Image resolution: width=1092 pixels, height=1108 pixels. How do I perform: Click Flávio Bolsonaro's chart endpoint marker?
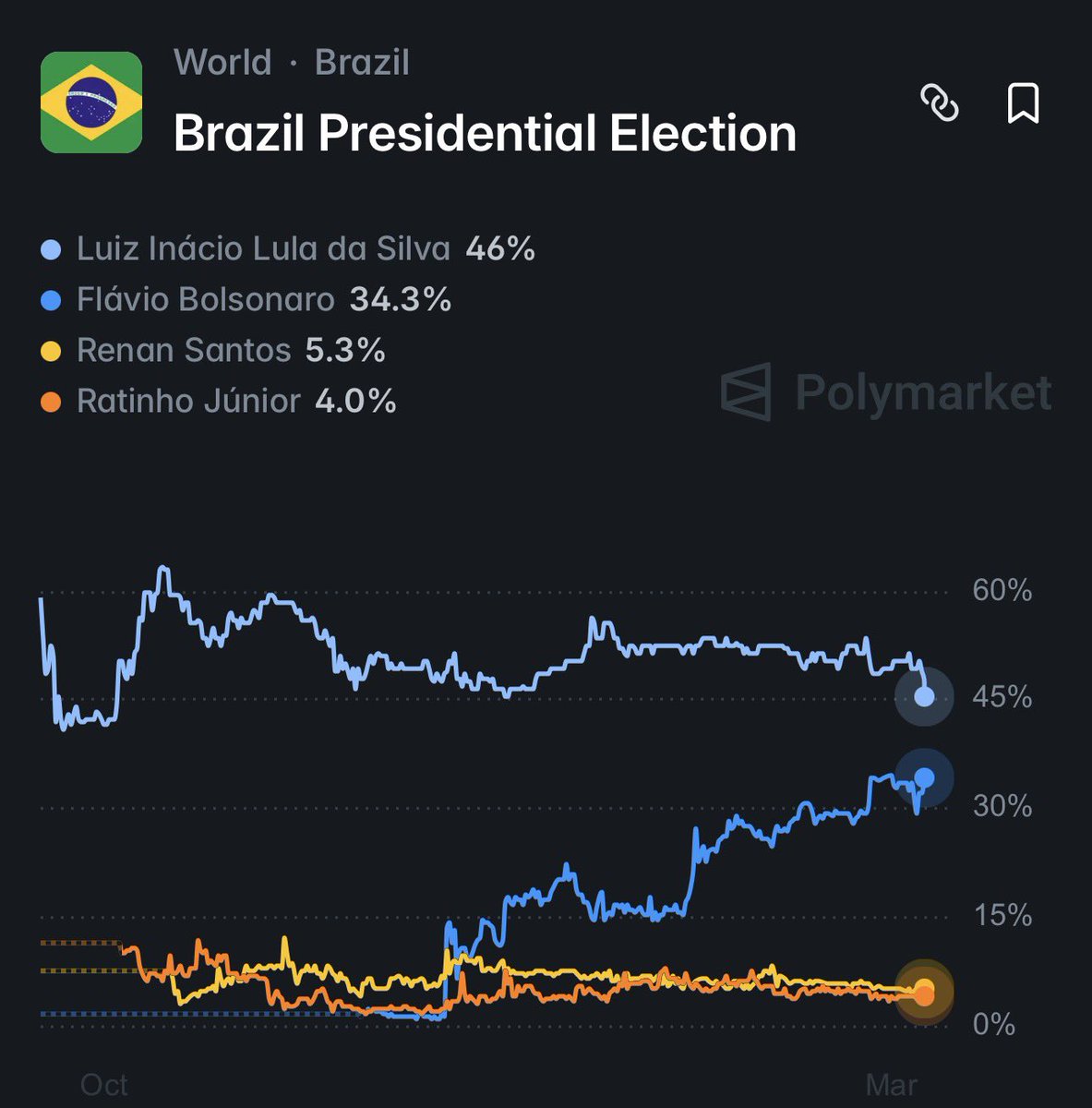point(924,777)
